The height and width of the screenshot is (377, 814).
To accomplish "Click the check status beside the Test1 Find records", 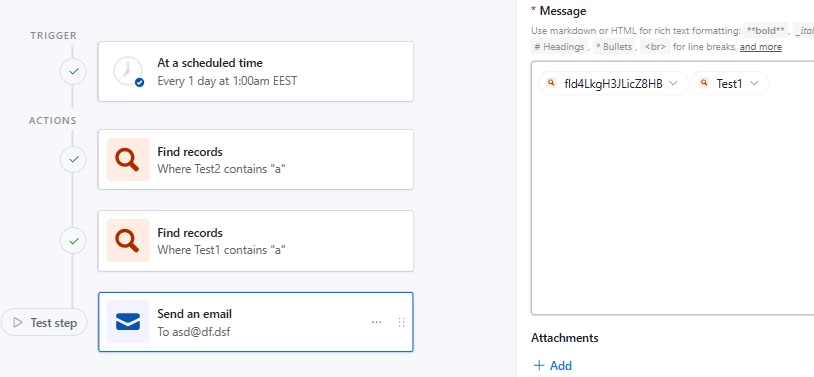I will pyautogui.click(x=74, y=240).
